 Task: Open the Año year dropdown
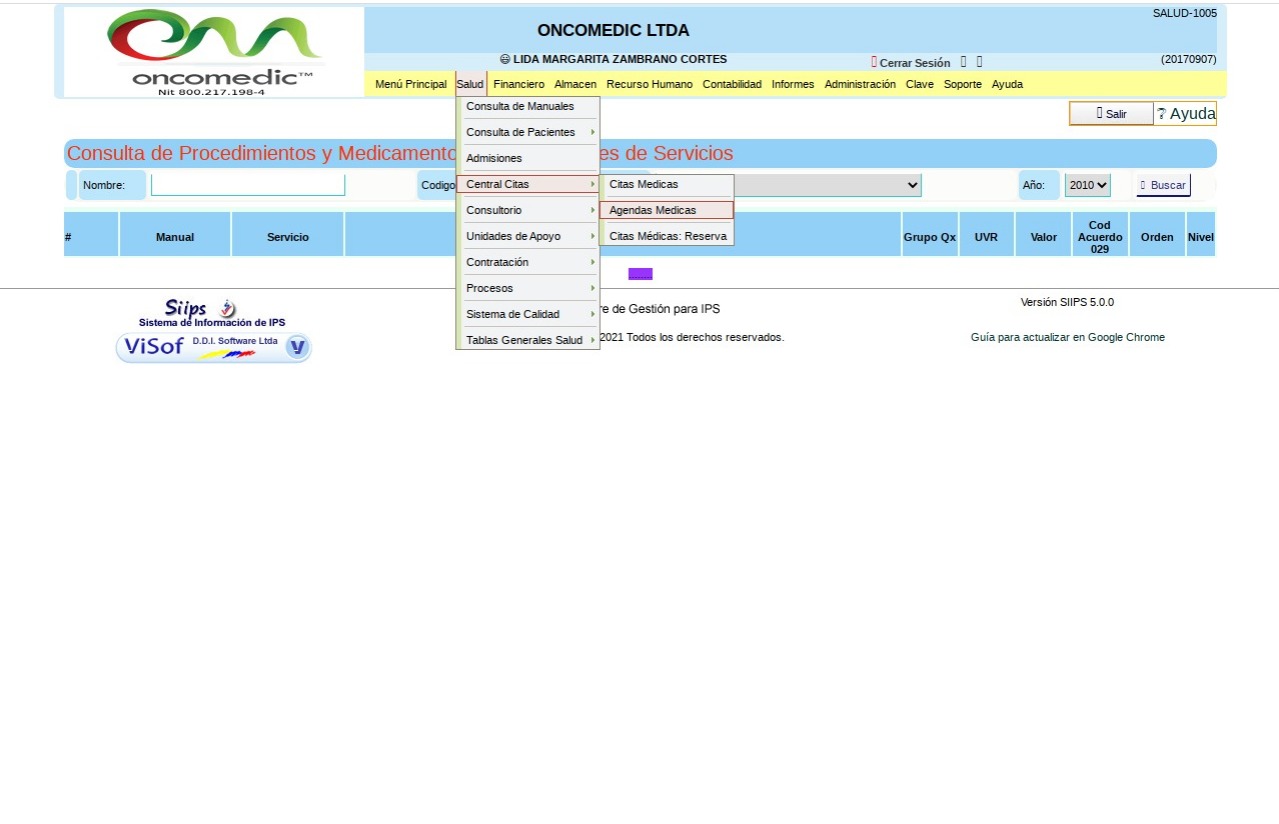(1087, 185)
